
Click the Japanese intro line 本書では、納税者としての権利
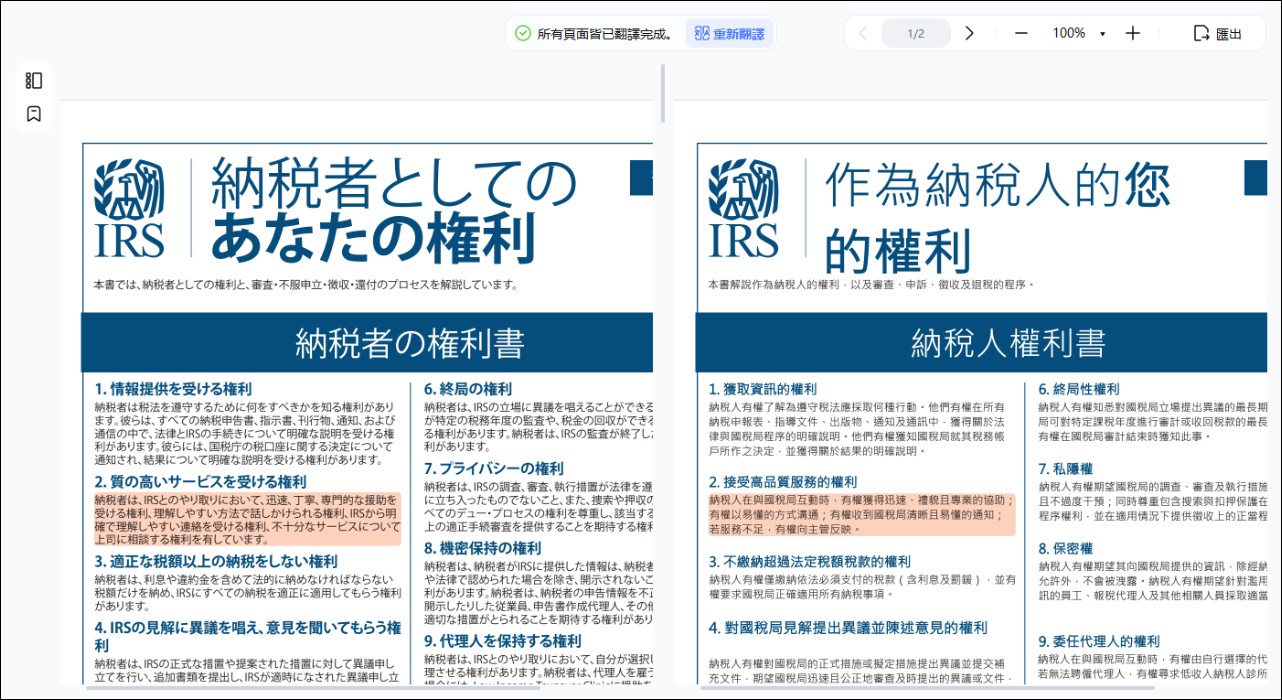(306, 285)
